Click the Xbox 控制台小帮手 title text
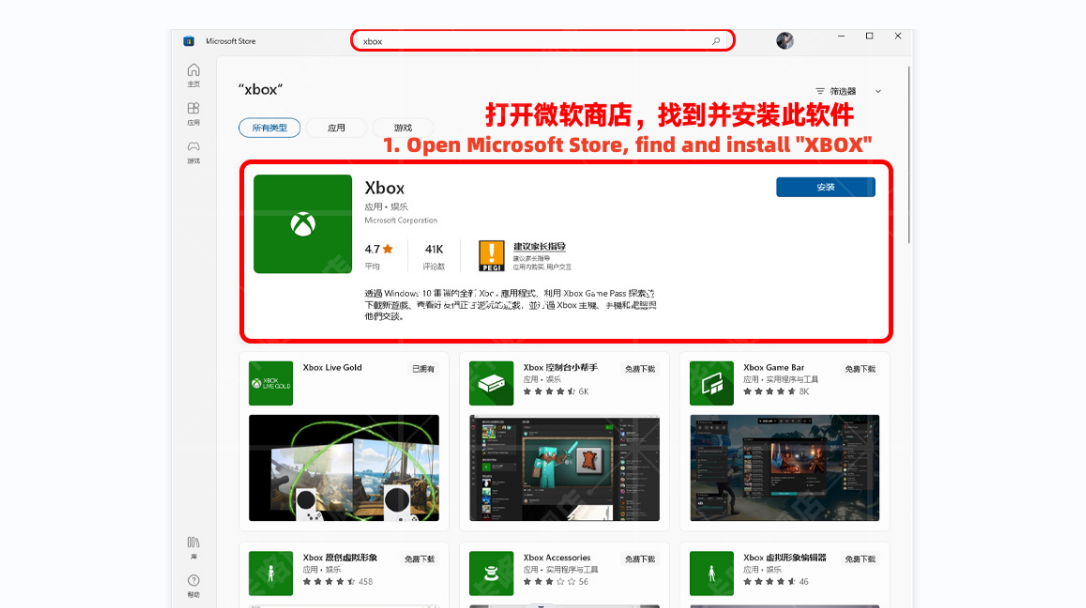Viewport: 1086px width, 608px height. click(560, 368)
